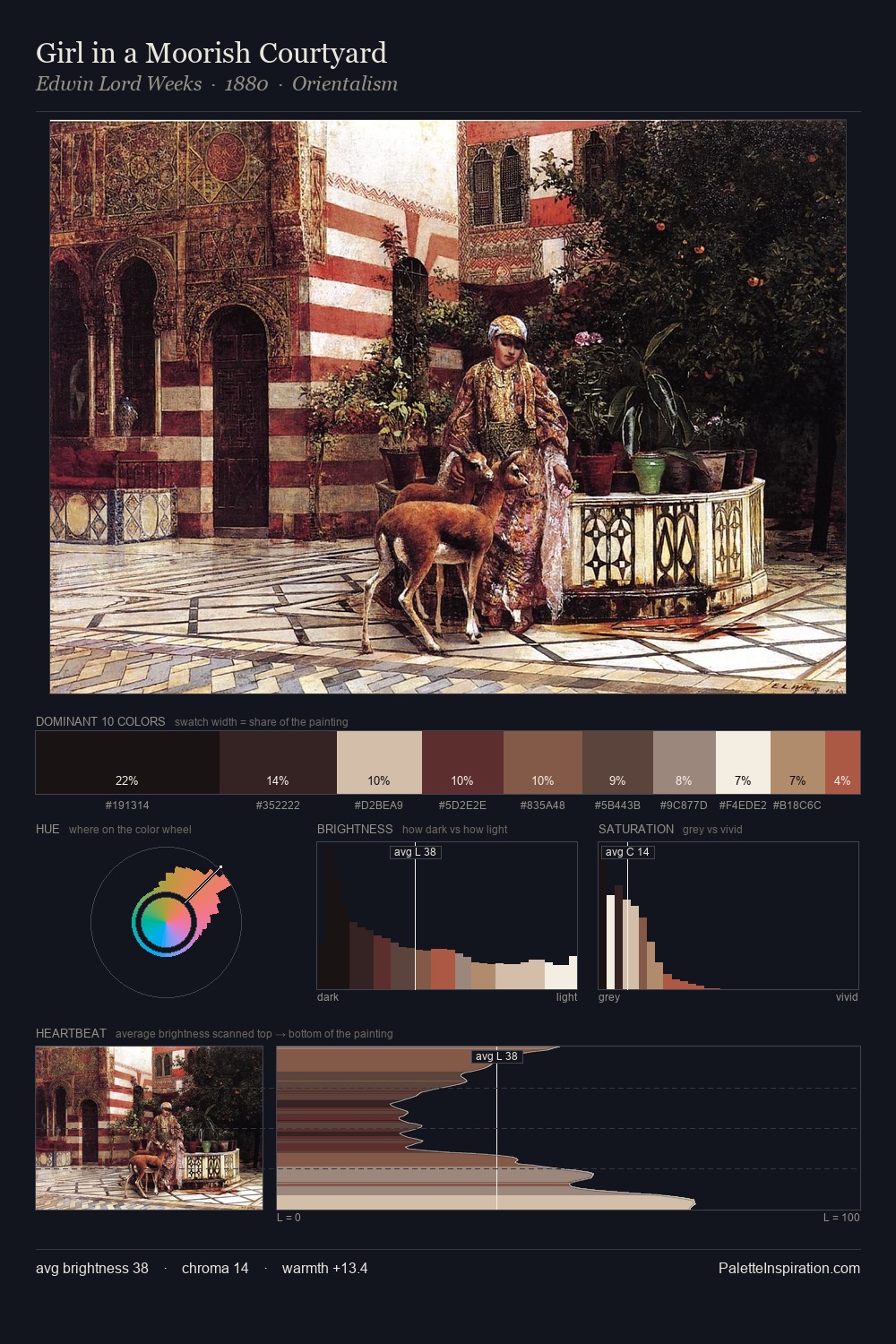Pick the #D2BEA9 beige swatch
The width and height of the screenshot is (896, 1344).
[379, 762]
